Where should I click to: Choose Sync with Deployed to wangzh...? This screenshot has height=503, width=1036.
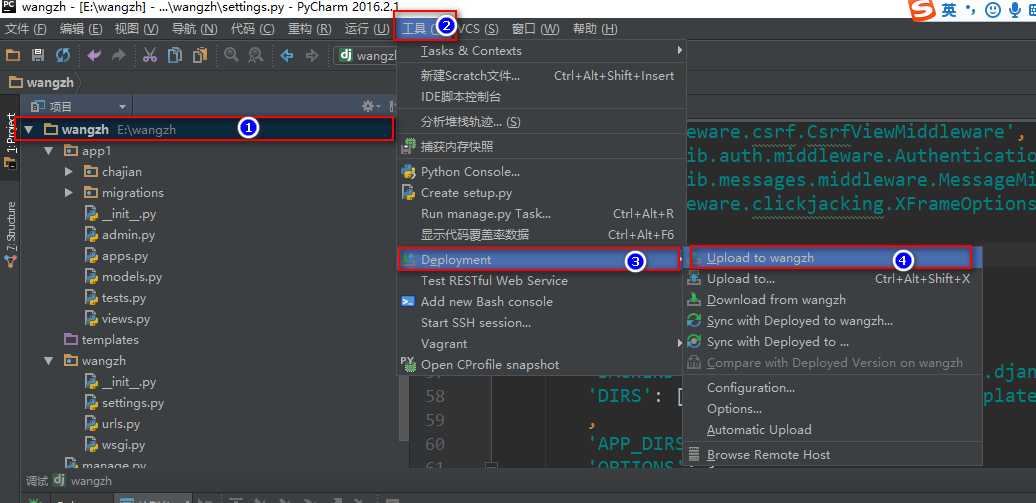[832, 321]
